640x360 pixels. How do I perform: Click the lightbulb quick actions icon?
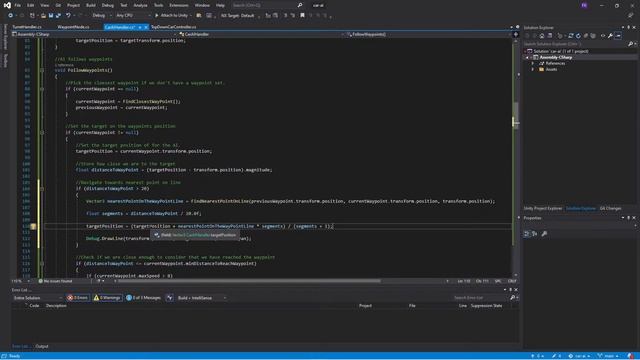(33, 226)
